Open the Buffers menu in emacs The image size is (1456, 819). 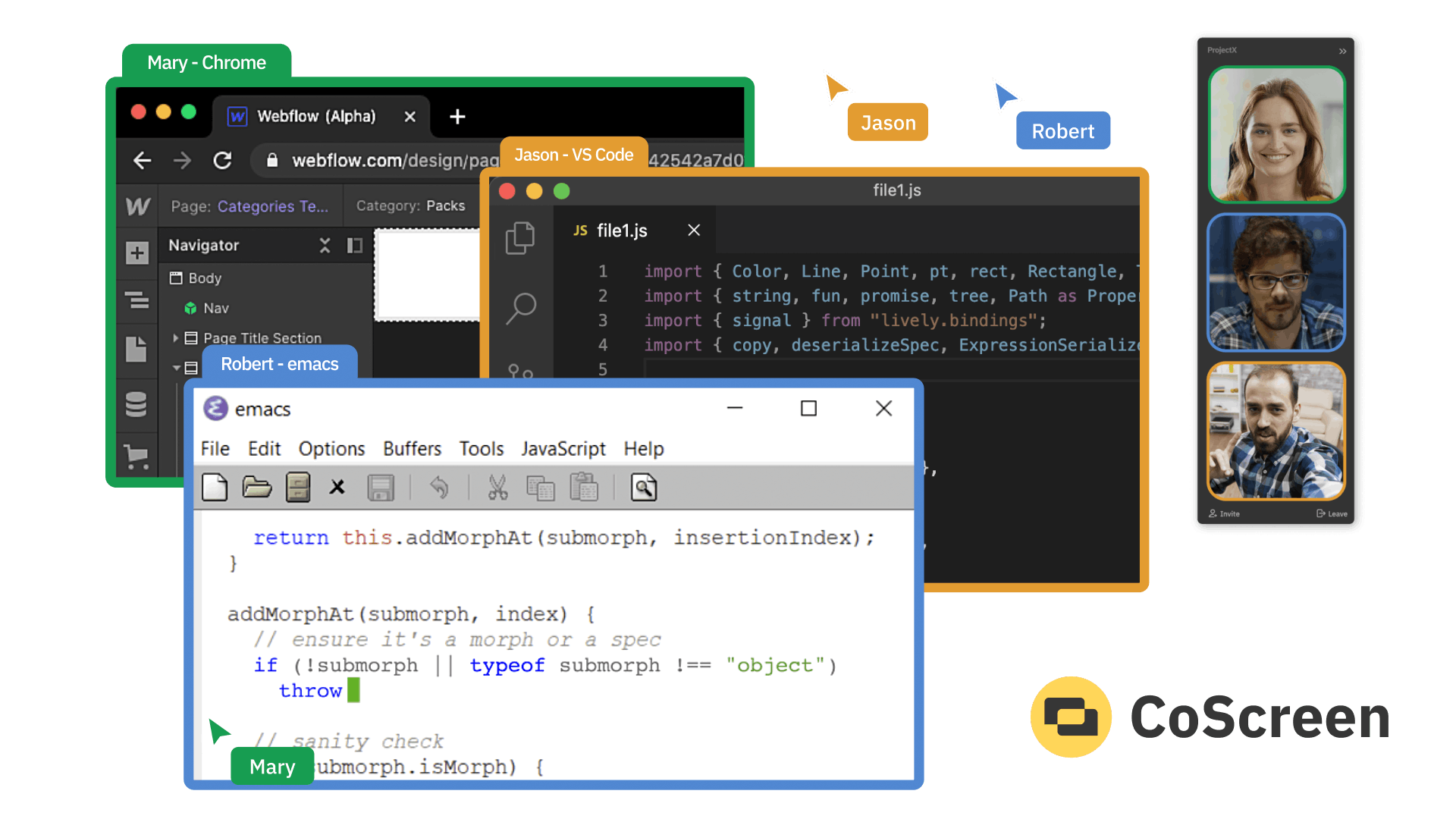(412, 449)
